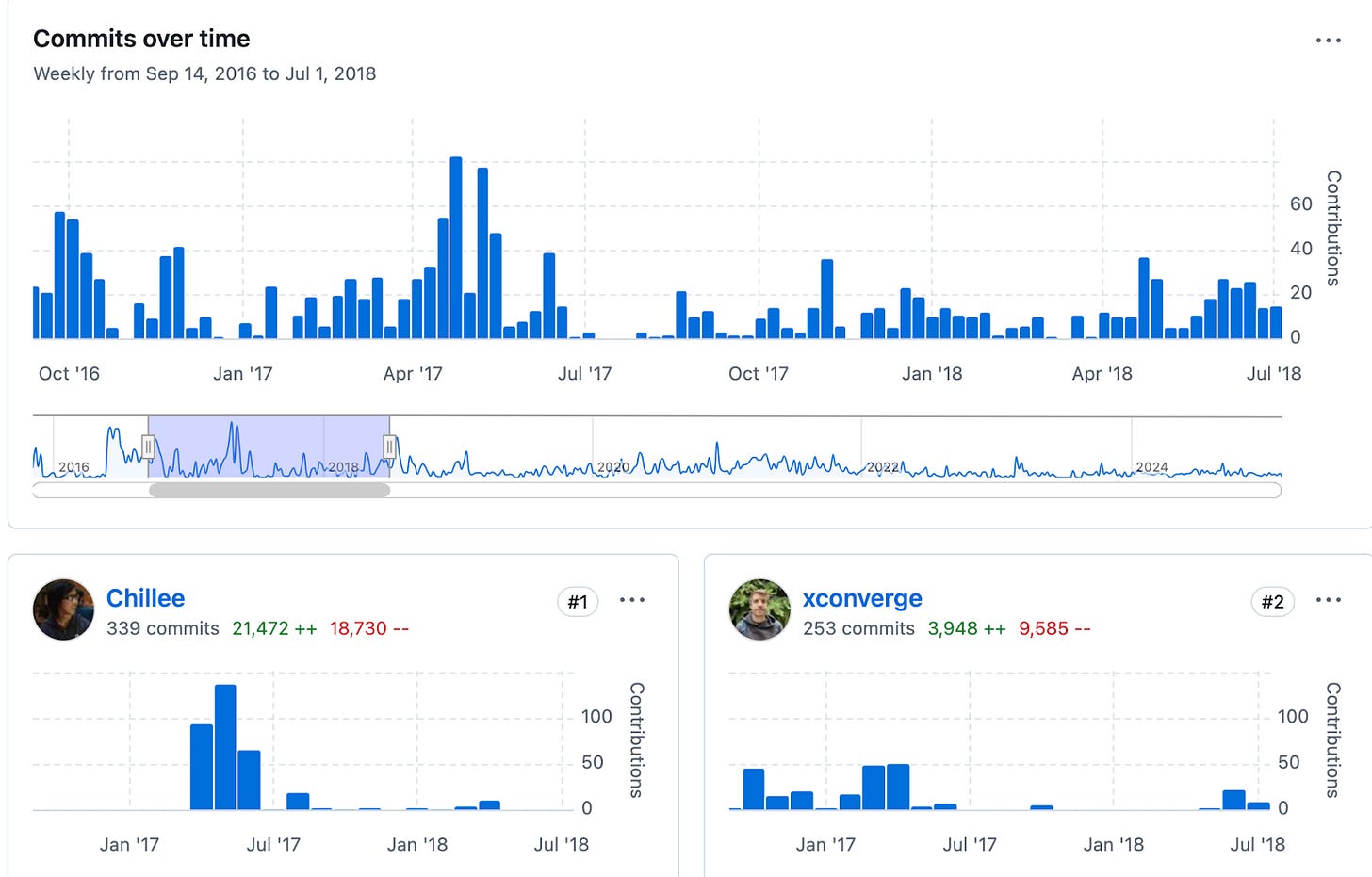
Task: Open Chillee's contributor profile link
Action: (x=145, y=598)
